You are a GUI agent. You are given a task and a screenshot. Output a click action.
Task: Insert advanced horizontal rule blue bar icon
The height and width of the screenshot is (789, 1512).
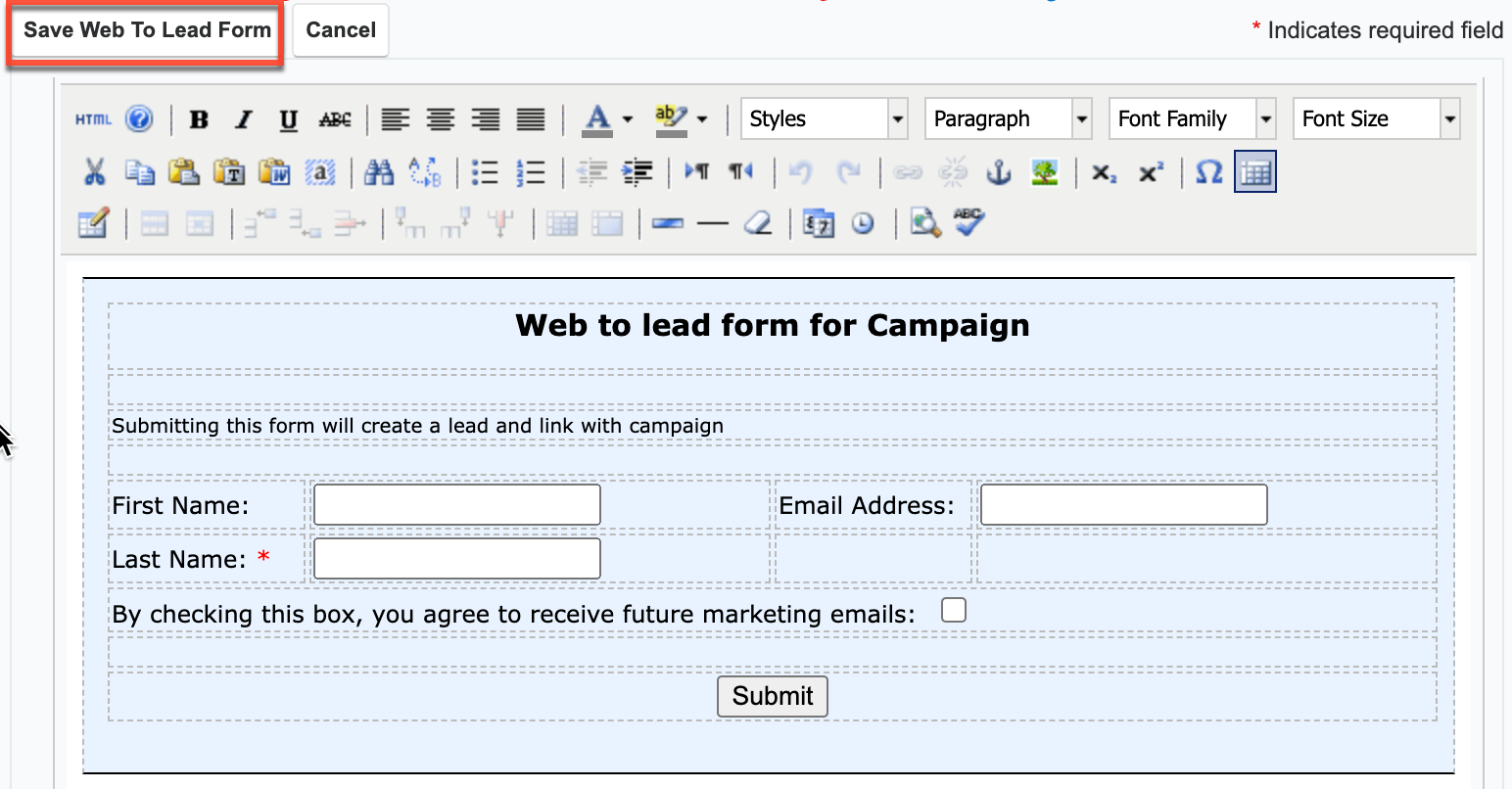667,224
